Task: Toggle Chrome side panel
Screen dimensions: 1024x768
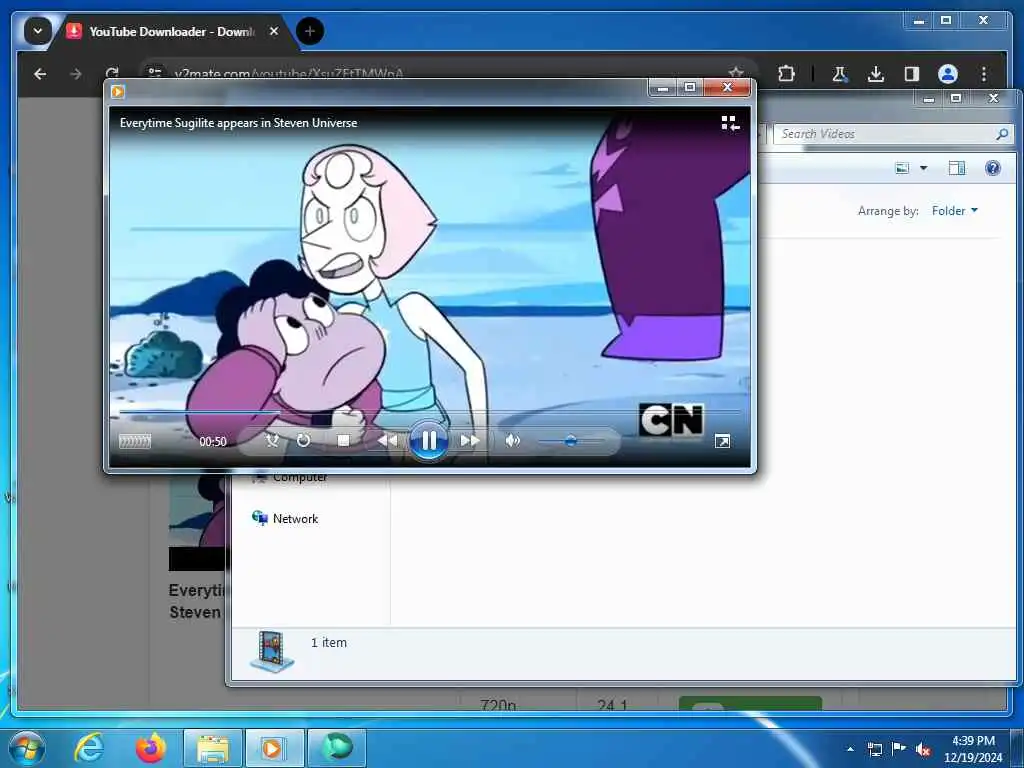Action: tap(912, 74)
